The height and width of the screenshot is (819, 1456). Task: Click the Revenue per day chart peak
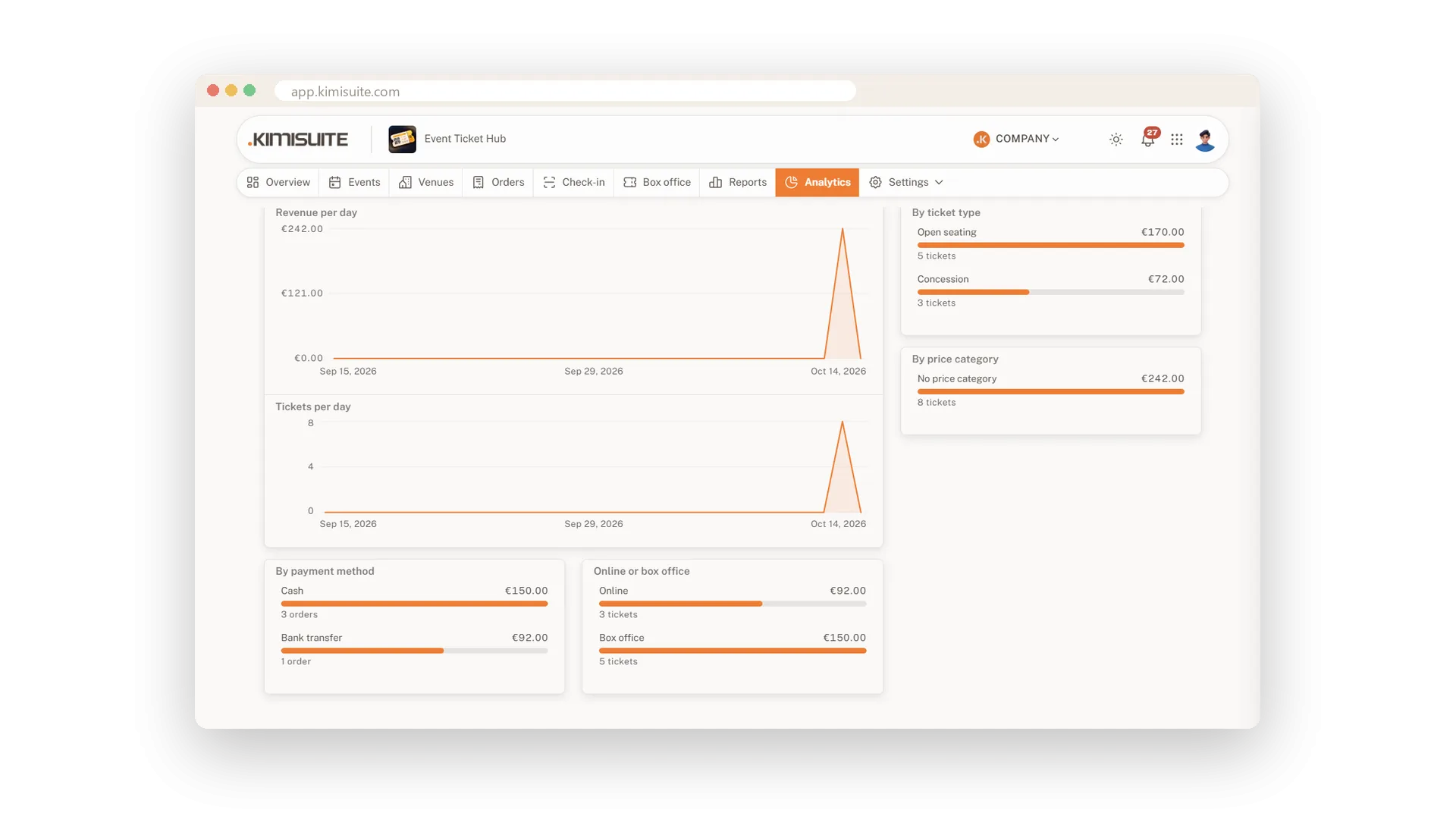pyautogui.click(x=843, y=230)
